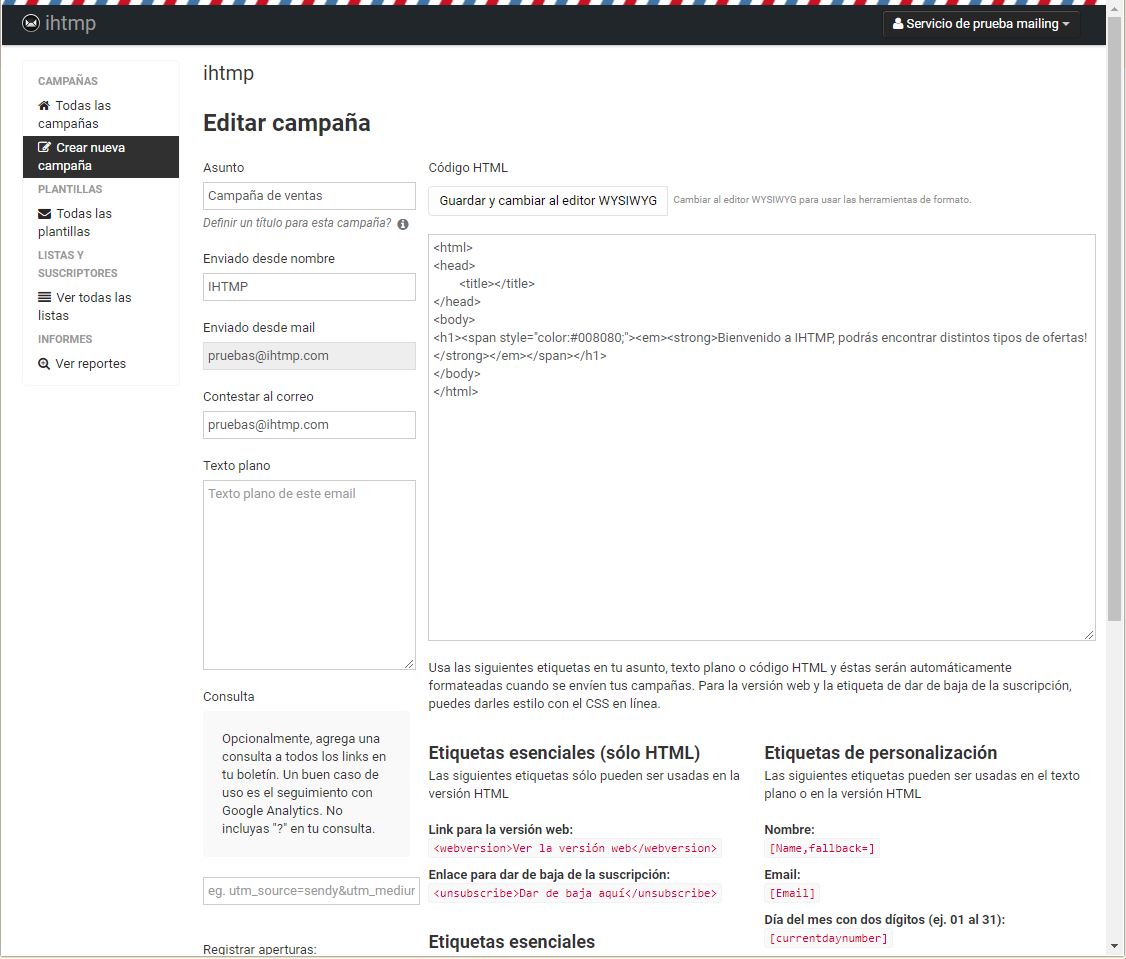Viewport: 1126px width, 959px height.
Task: Click inside the Código HTML editor area
Action: coord(762,437)
